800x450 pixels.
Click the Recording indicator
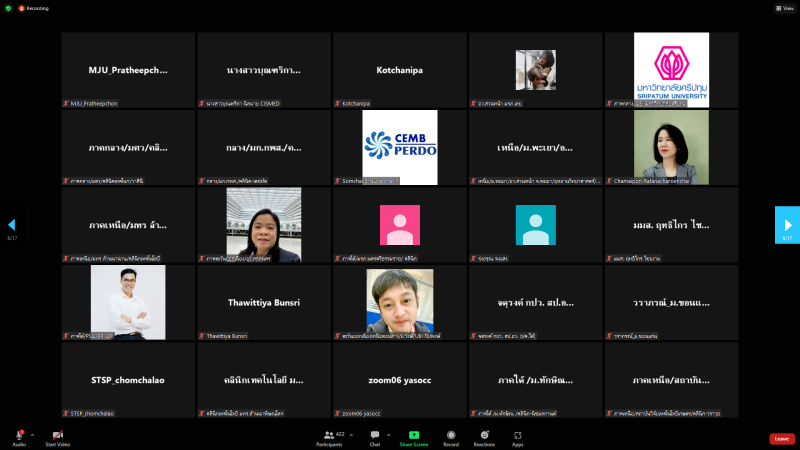click(30, 7)
